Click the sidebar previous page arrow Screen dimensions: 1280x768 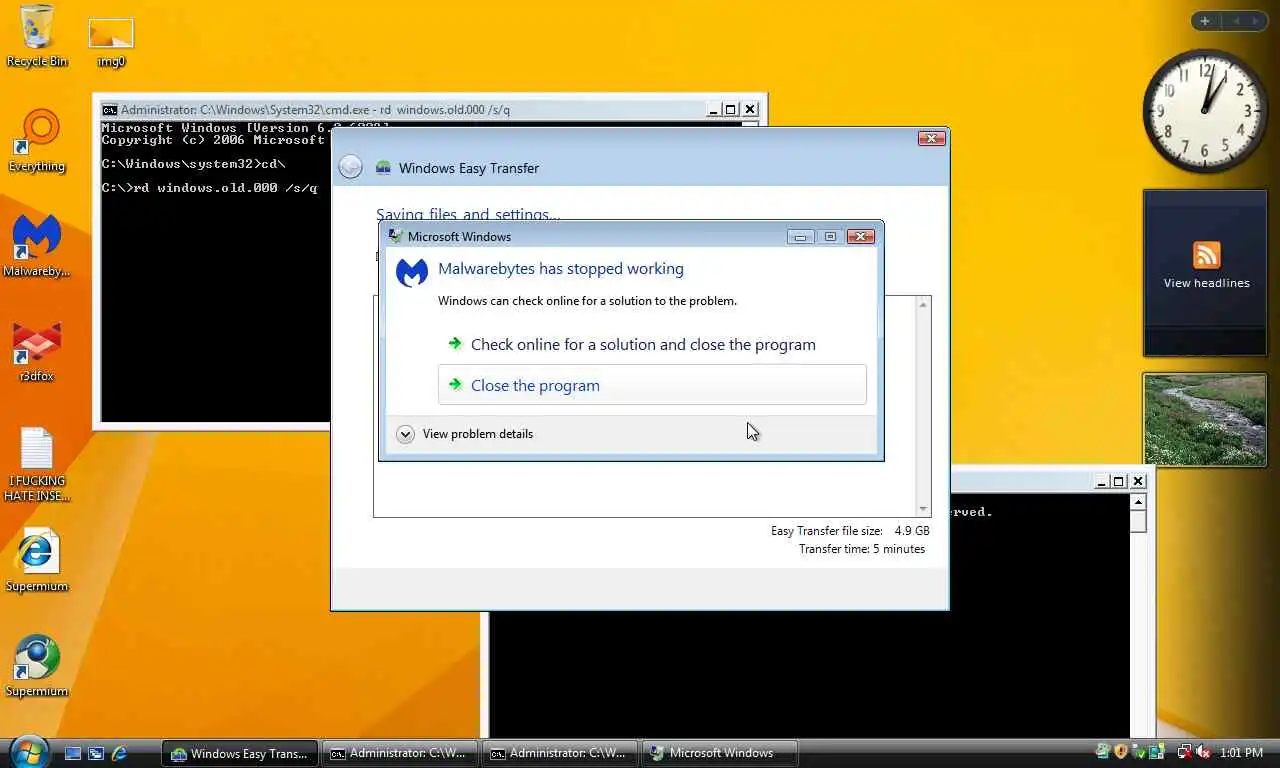[x=1236, y=21]
